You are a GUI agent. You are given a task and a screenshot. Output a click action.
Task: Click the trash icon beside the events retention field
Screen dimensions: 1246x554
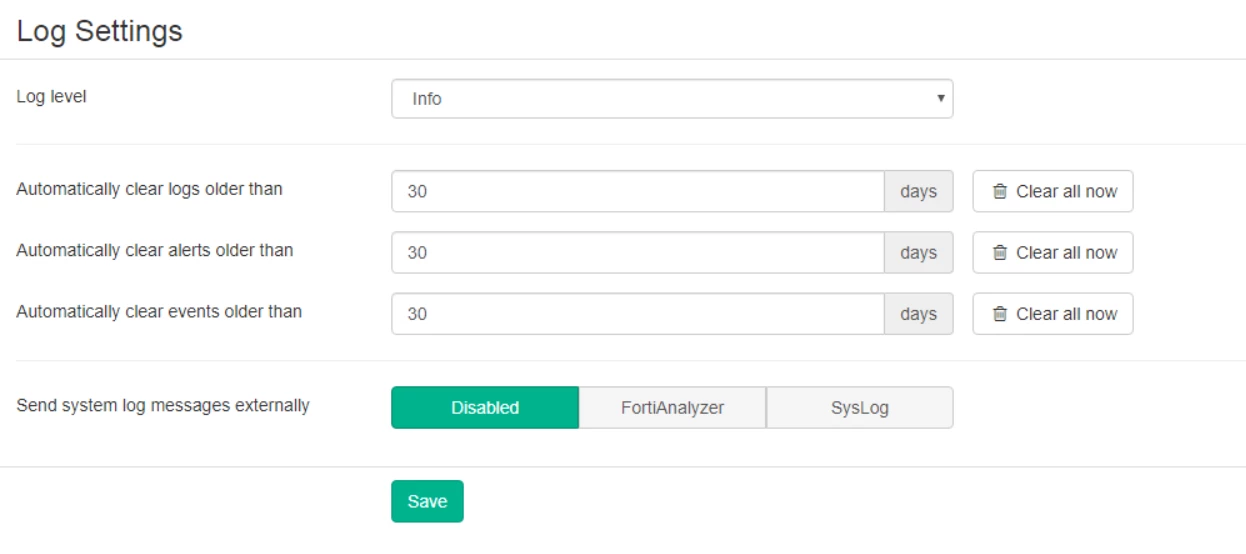(x=1000, y=314)
